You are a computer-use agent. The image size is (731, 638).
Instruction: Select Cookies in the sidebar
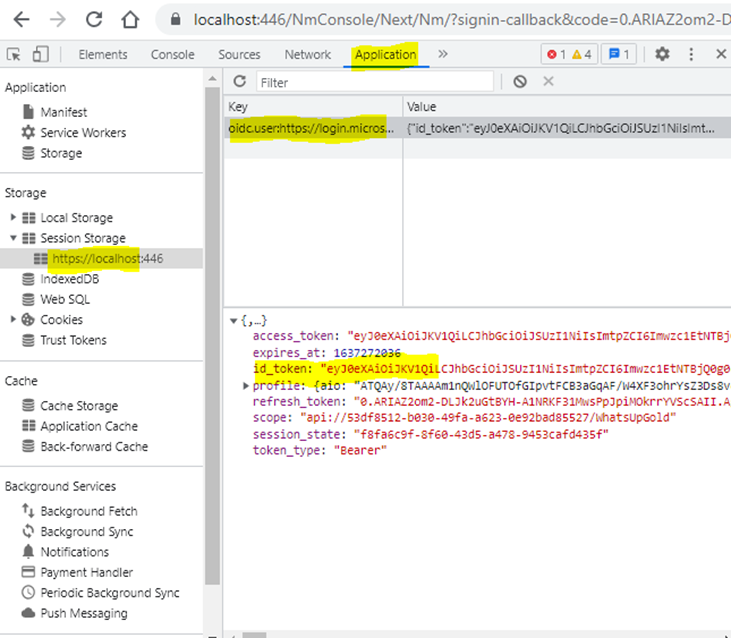(61, 320)
